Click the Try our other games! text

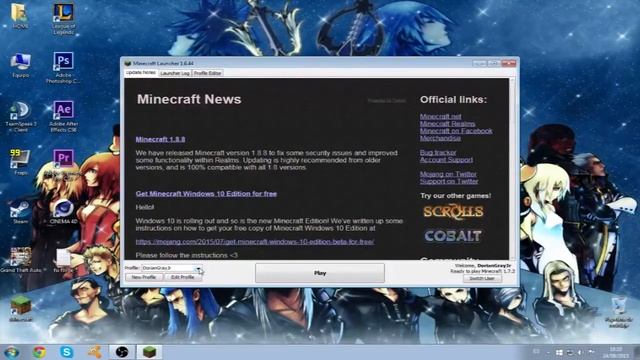pyautogui.click(x=456, y=196)
